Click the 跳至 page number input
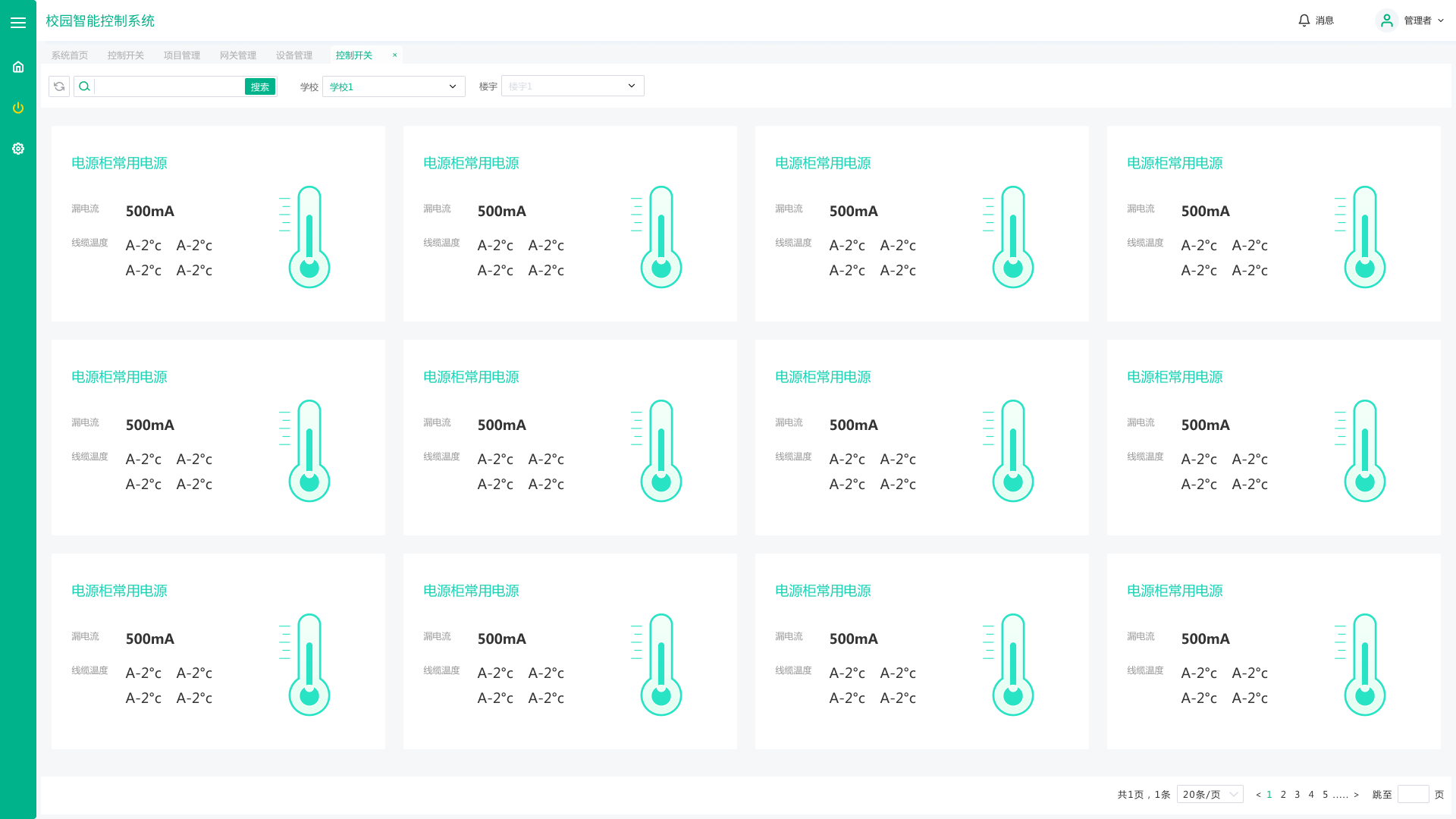The image size is (1456, 819). (1414, 794)
